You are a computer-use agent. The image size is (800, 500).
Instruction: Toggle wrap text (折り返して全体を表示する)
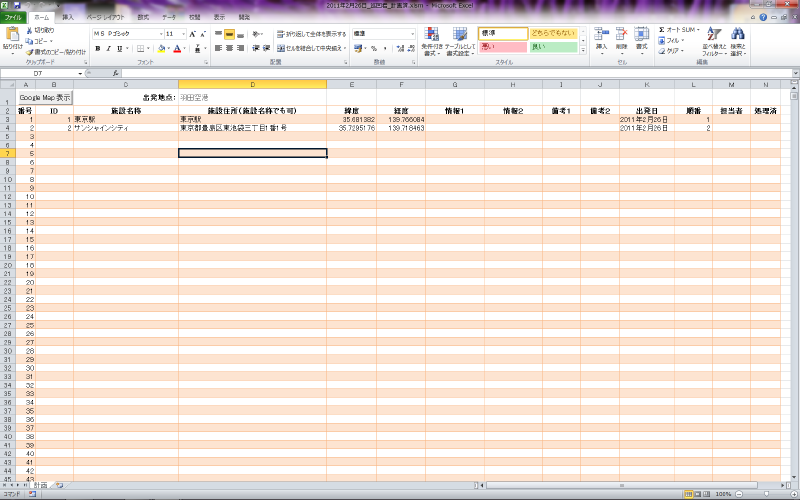311,33
